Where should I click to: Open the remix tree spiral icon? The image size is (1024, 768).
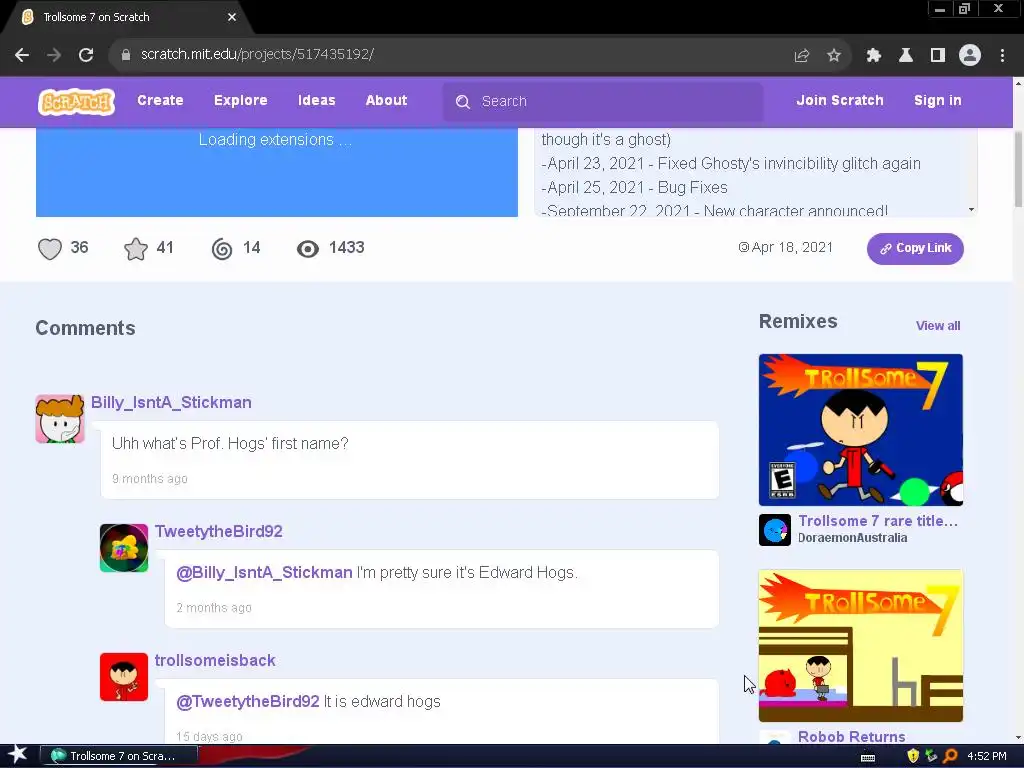click(x=222, y=249)
